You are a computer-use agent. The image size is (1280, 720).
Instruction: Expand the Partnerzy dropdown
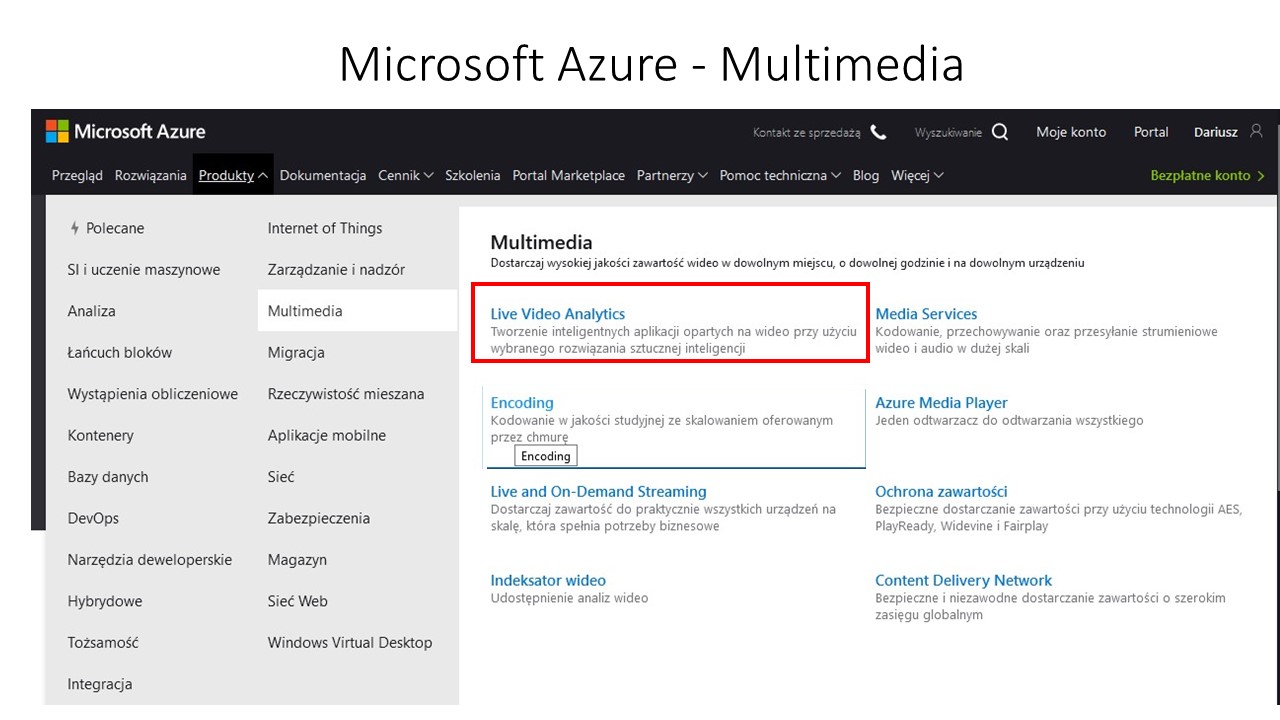(x=702, y=176)
